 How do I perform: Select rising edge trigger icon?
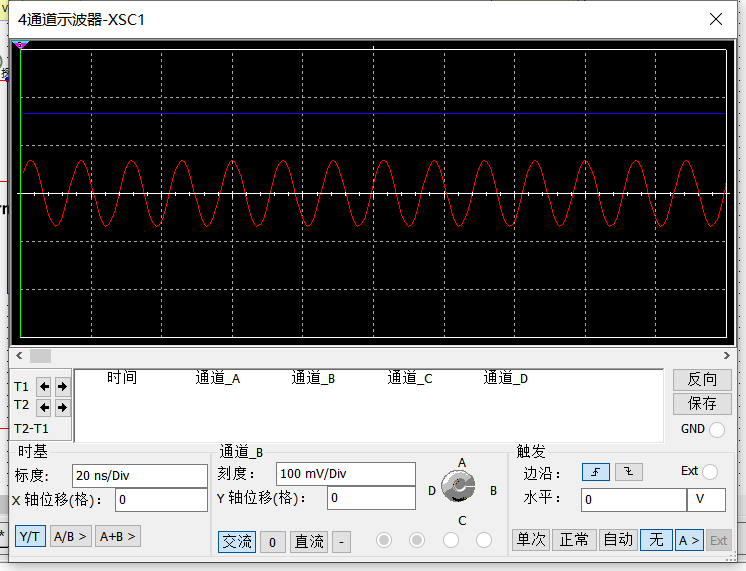[x=596, y=472]
